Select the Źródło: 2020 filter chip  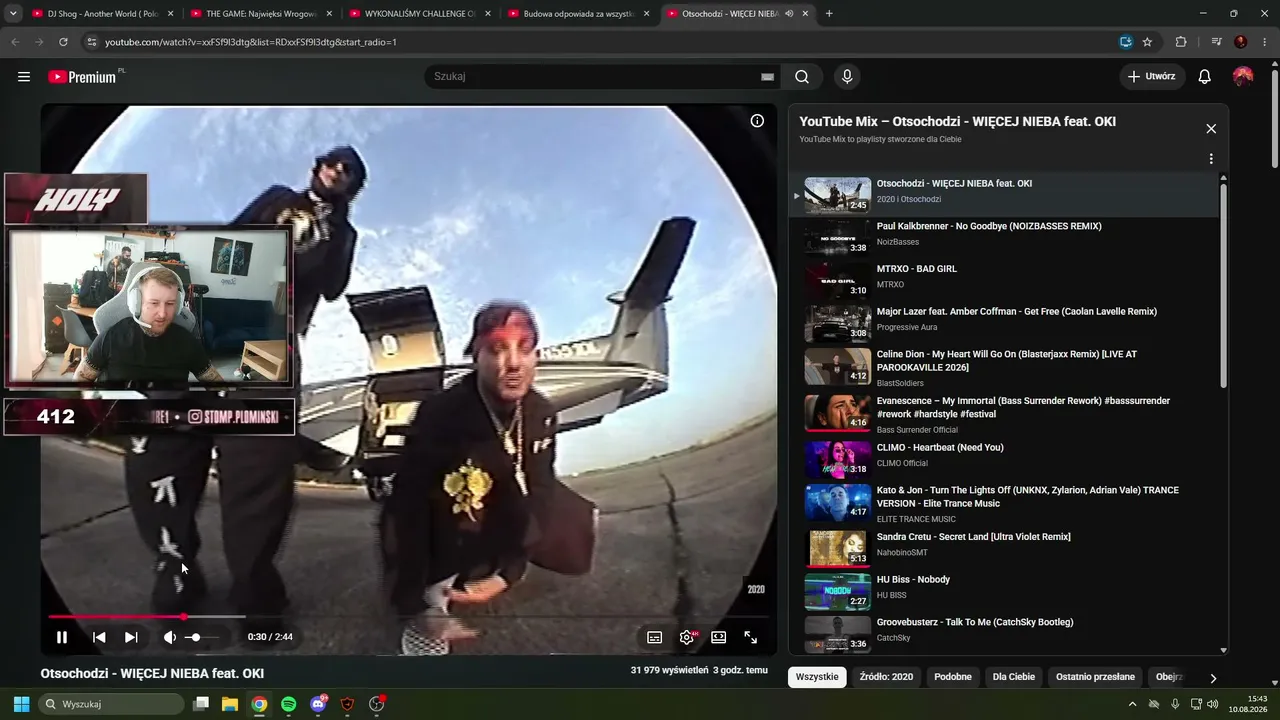pyautogui.click(x=886, y=677)
